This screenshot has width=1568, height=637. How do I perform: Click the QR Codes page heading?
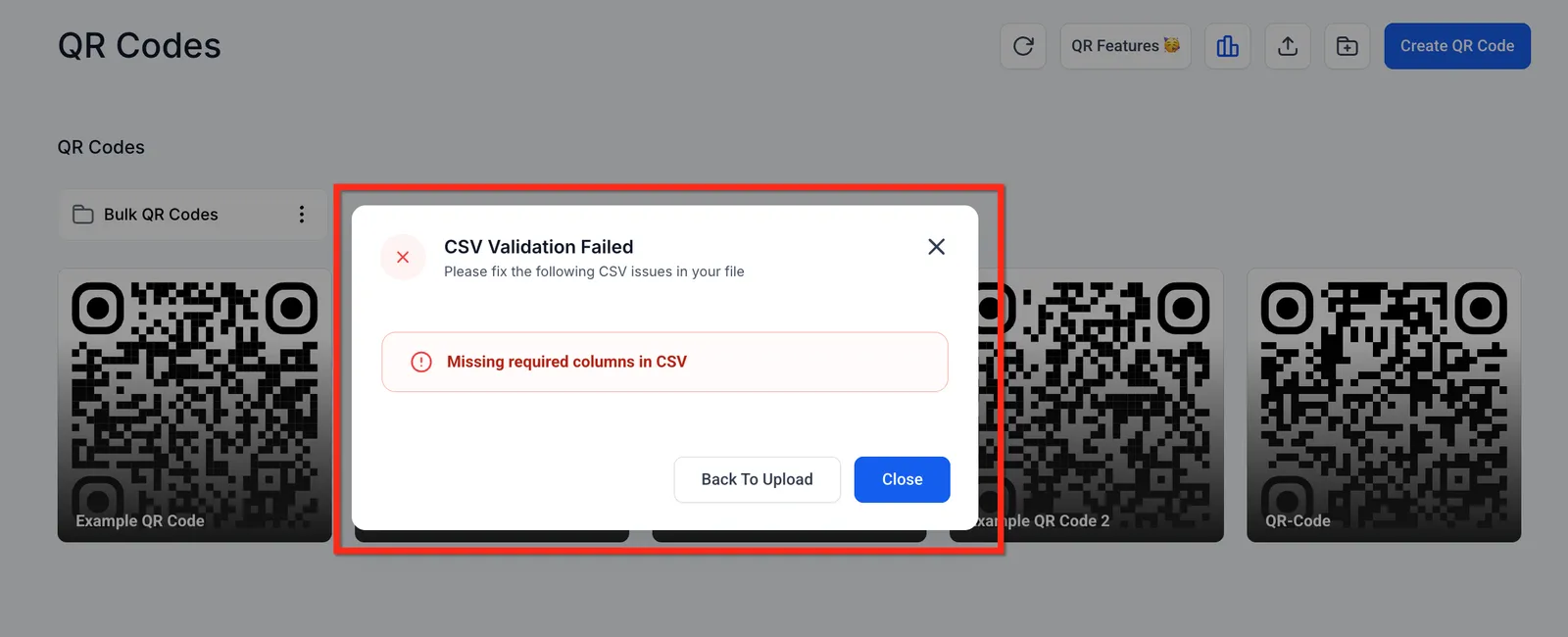pyautogui.click(x=139, y=46)
